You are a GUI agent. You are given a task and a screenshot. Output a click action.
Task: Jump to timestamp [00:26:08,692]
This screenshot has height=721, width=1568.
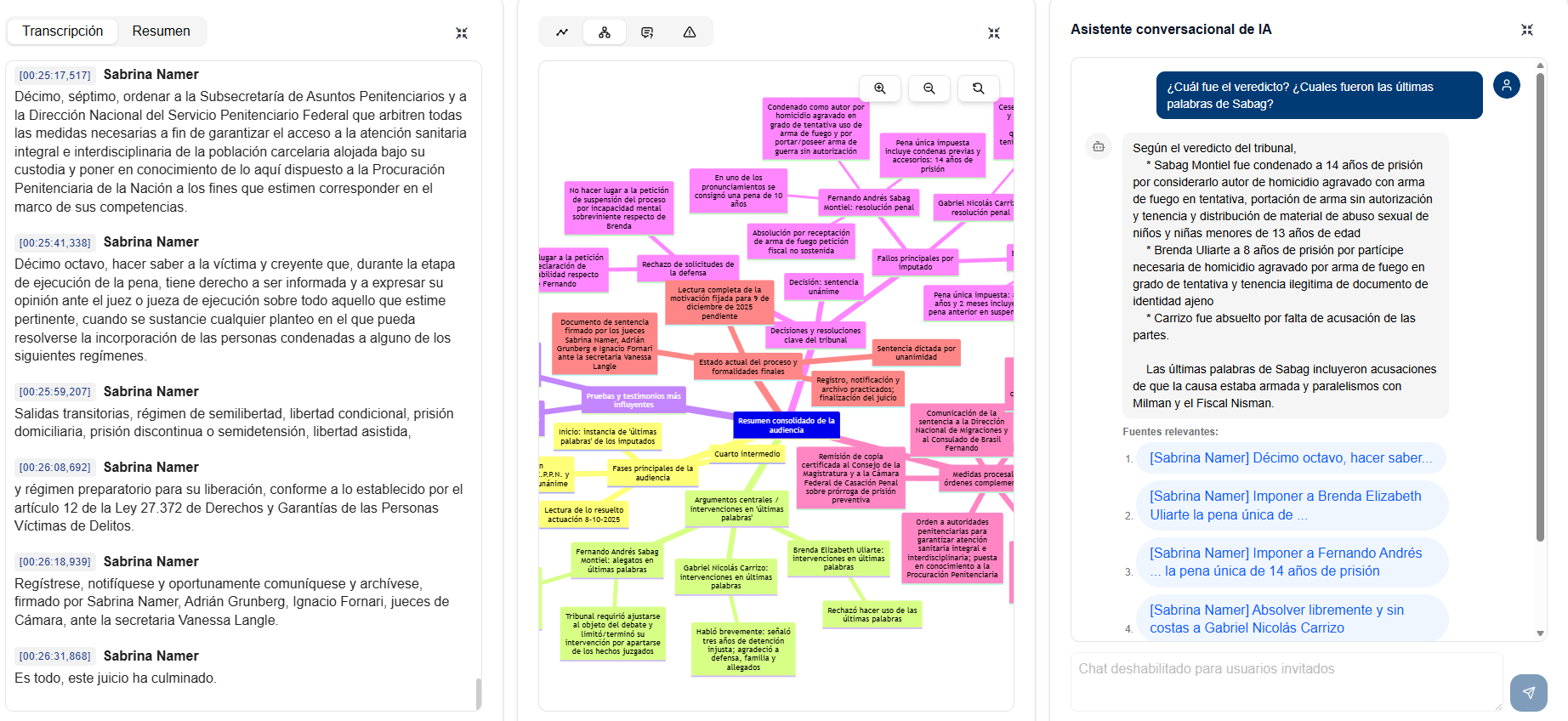[55, 468]
